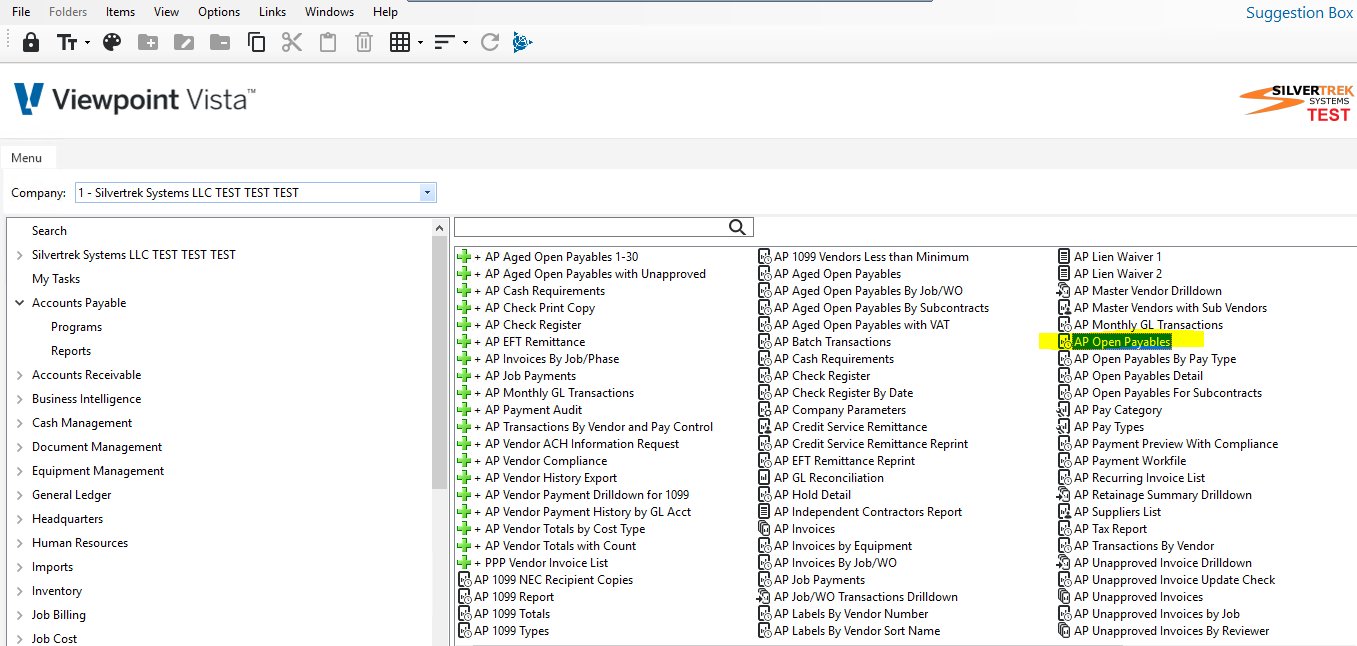This screenshot has width=1357, height=646.
Task: Select Job Billing in tree
Action: coord(59,615)
